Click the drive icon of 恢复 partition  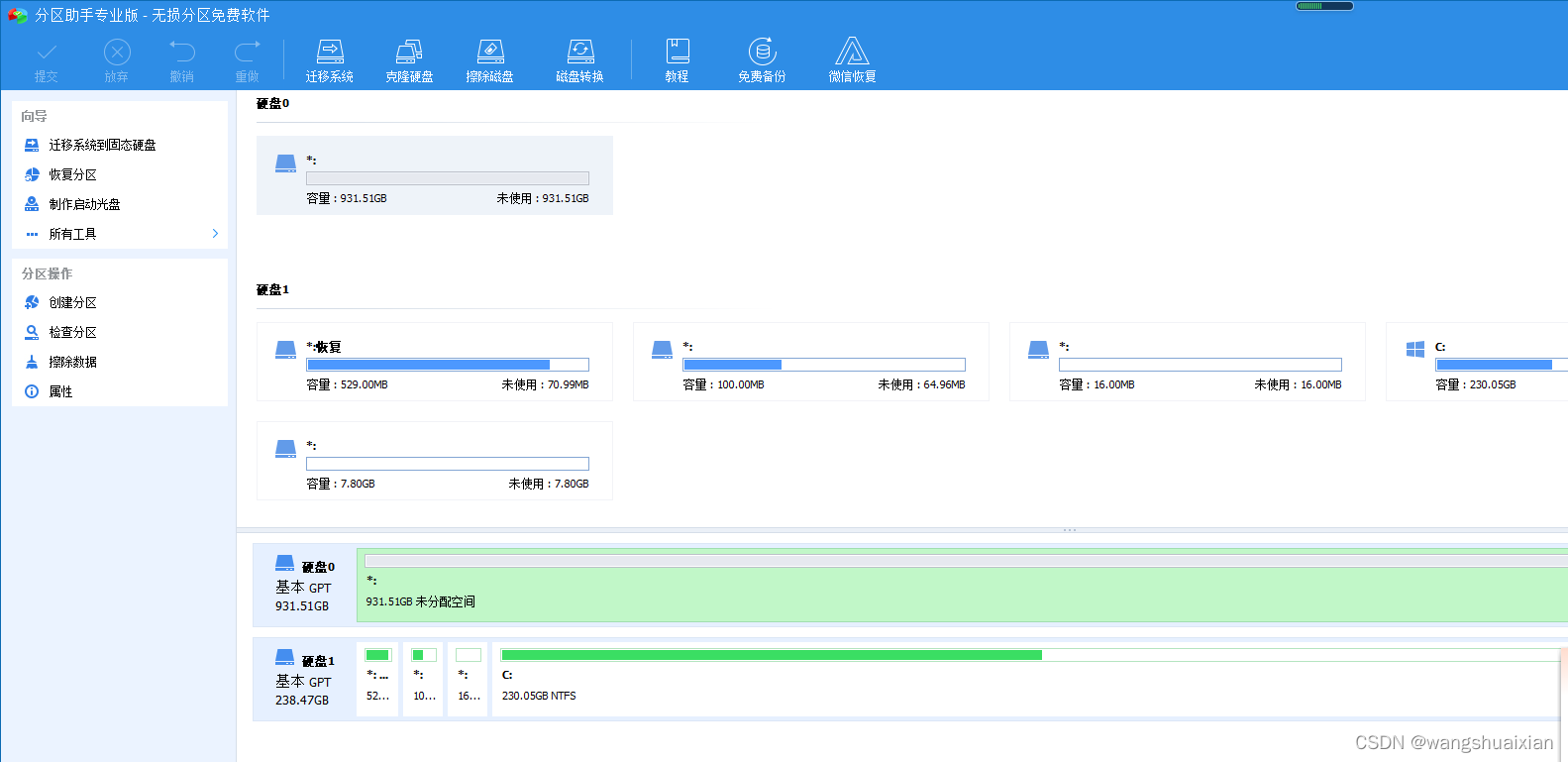(285, 350)
